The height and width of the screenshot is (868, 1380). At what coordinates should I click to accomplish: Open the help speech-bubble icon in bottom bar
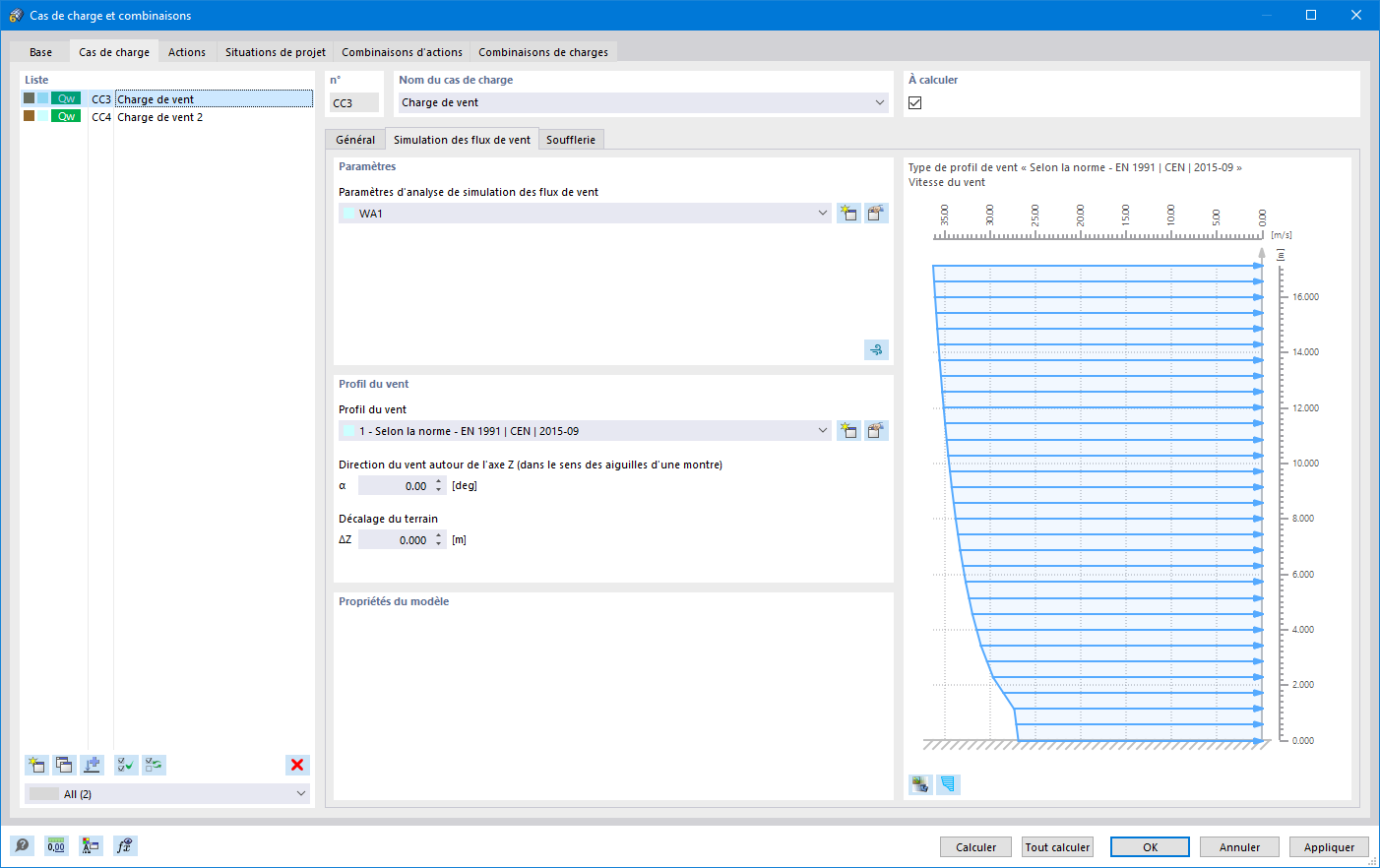tap(22, 845)
